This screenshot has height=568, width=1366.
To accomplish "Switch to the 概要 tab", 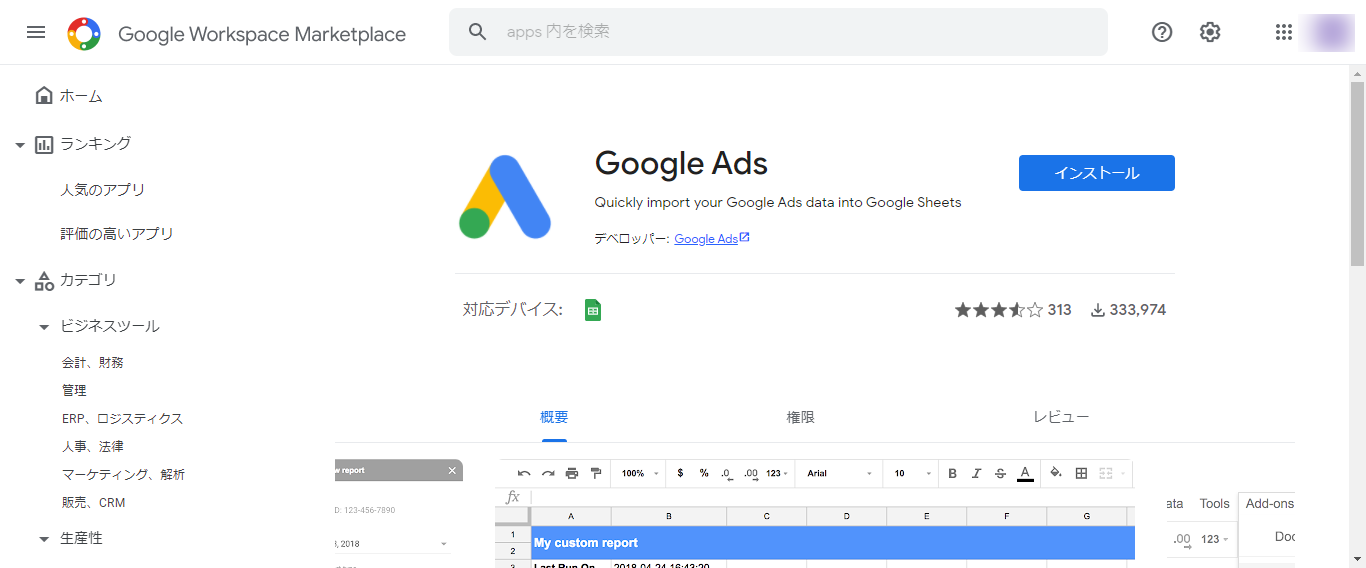I will tap(554, 417).
